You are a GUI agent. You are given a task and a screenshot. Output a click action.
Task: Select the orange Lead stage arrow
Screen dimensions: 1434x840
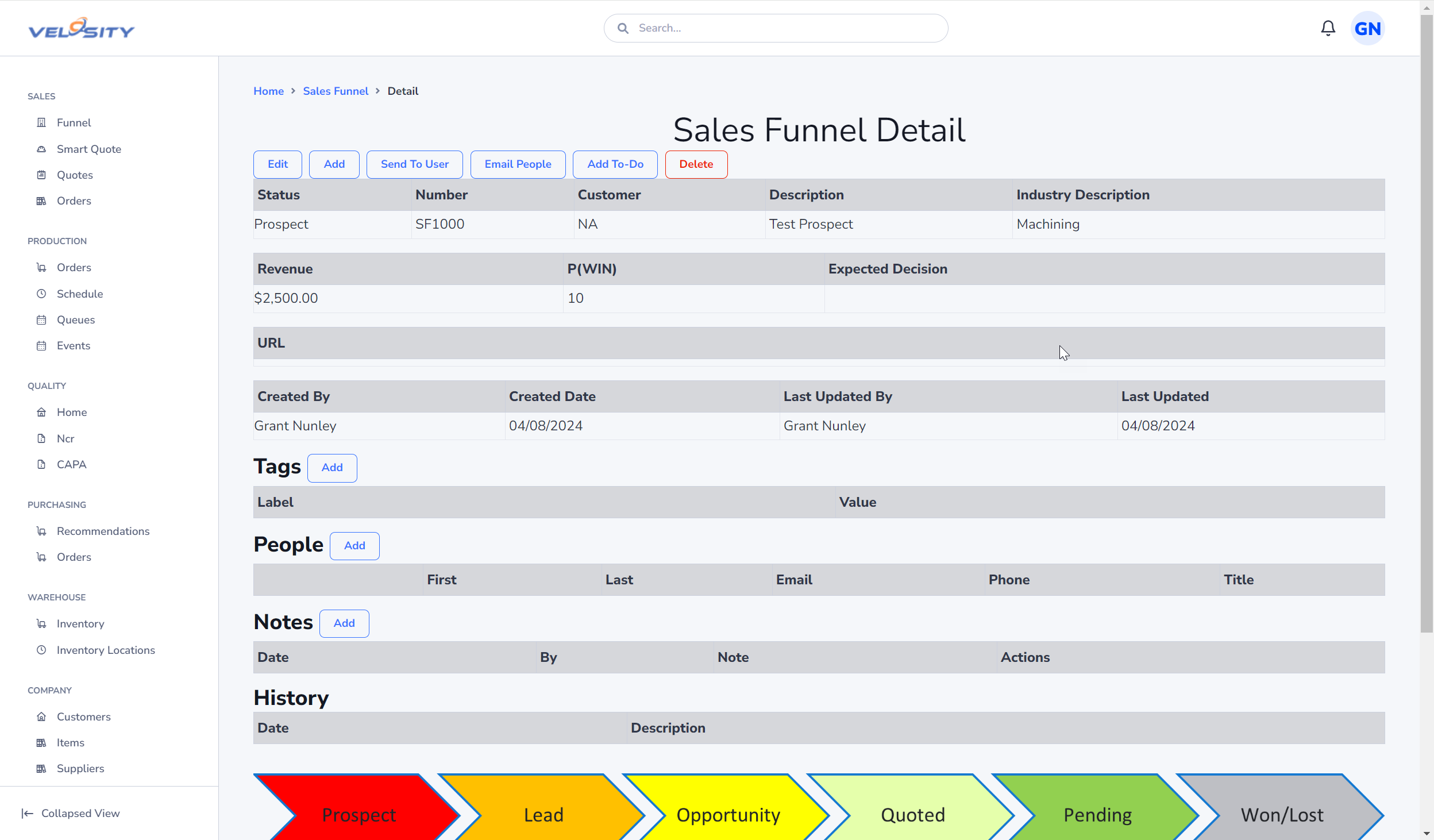pos(543,814)
